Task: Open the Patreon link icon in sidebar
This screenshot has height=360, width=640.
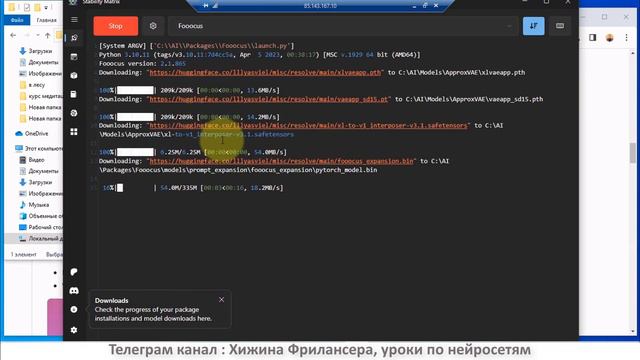Action: point(74,272)
